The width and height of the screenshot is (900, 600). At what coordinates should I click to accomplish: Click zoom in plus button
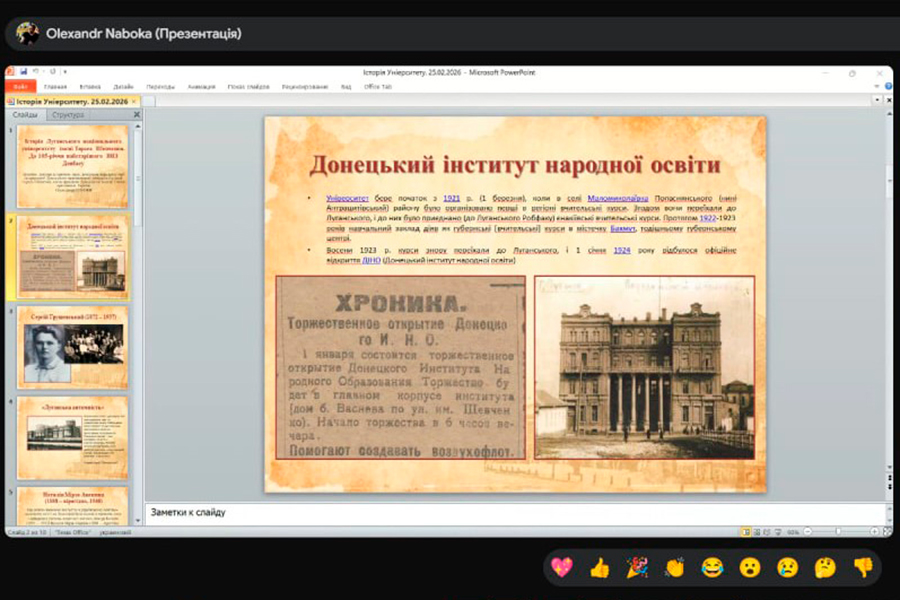[x=874, y=532]
